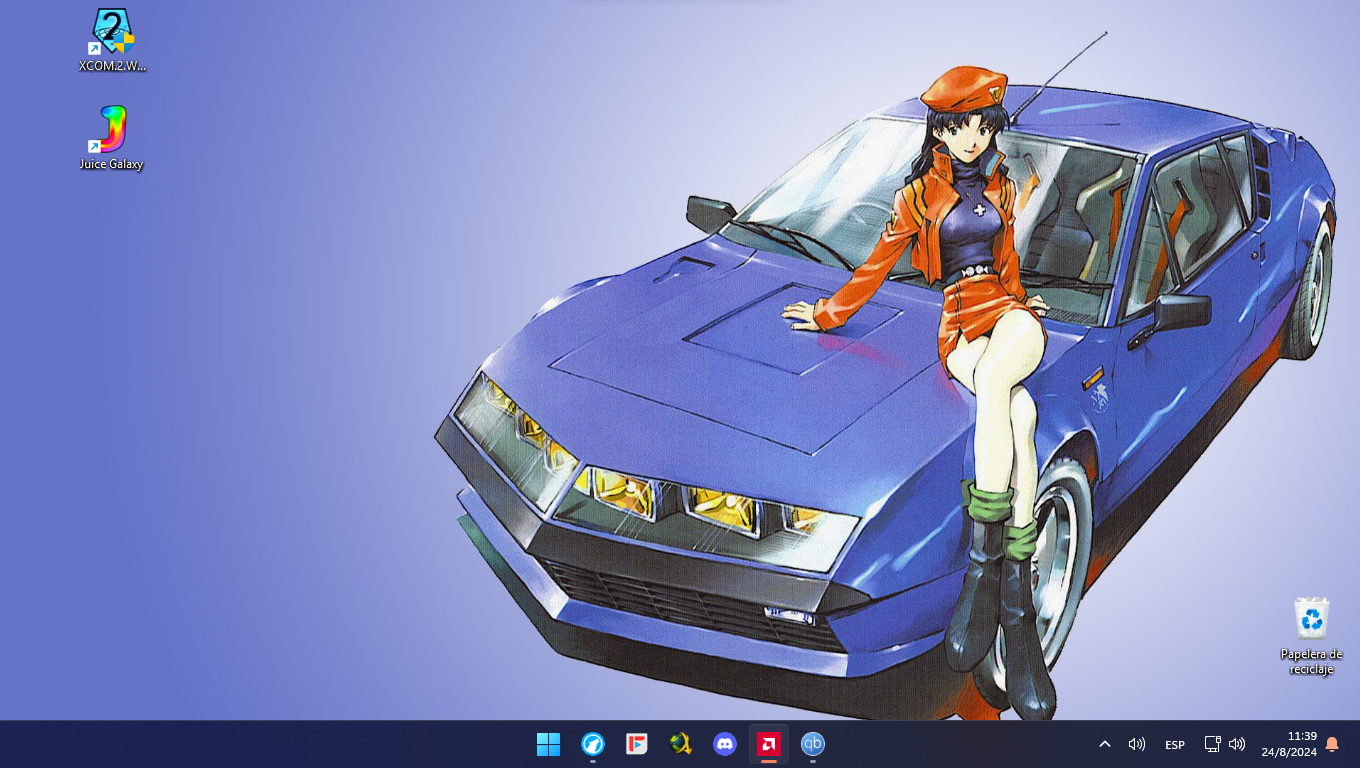
Task: Click the speaker icon beside the network icon
Action: (x=1237, y=744)
